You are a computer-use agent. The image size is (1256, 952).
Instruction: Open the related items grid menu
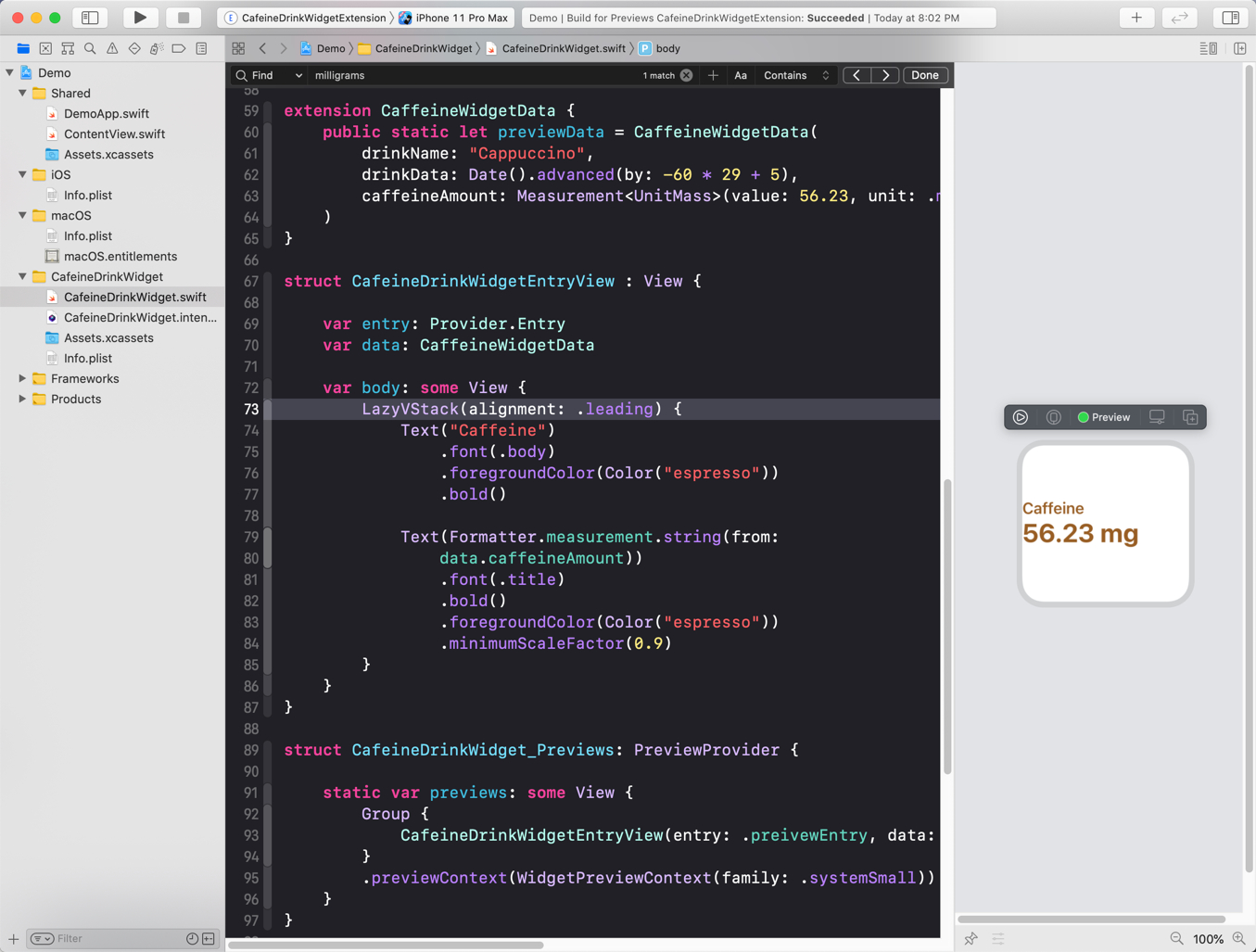click(x=238, y=48)
